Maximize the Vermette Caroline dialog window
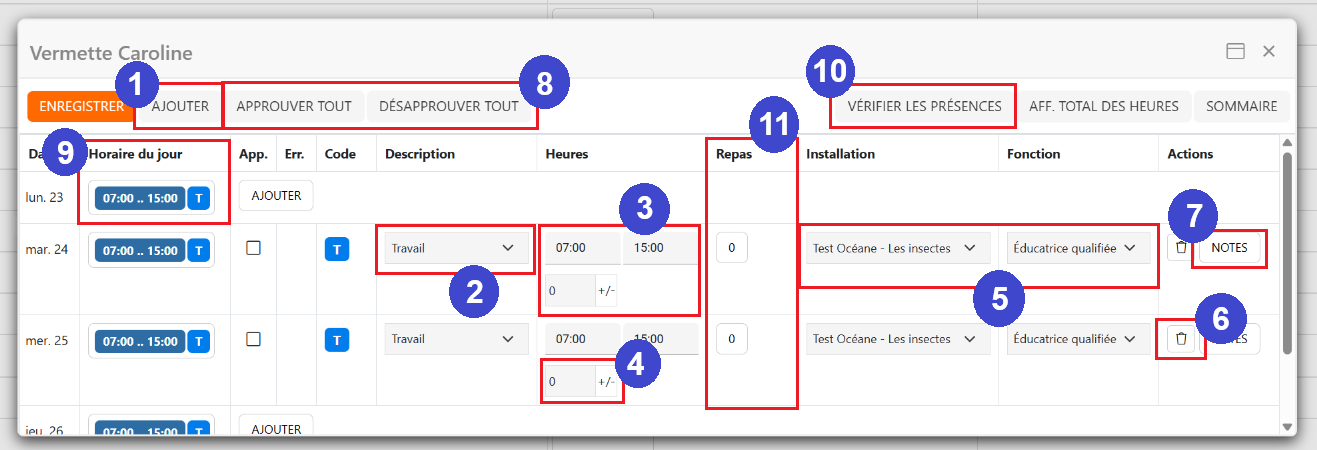1317x450 pixels. tap(1235, 52)
